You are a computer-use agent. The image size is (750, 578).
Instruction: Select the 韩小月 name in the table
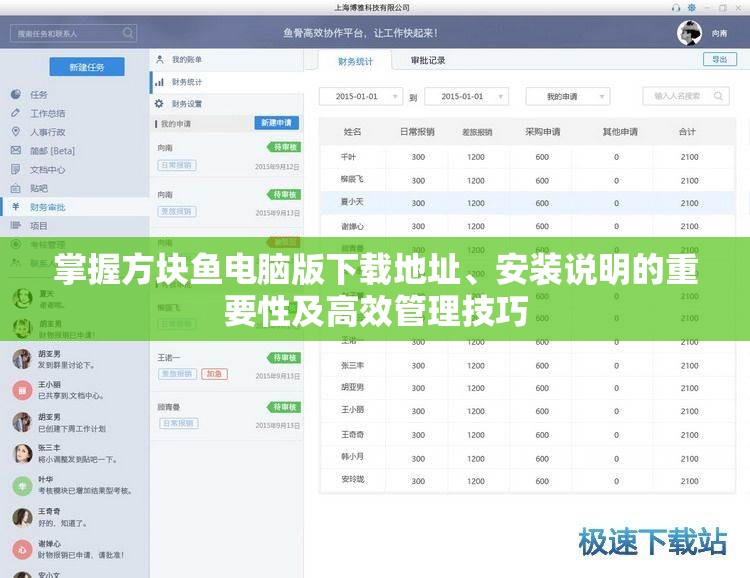(x=352, y=456)
